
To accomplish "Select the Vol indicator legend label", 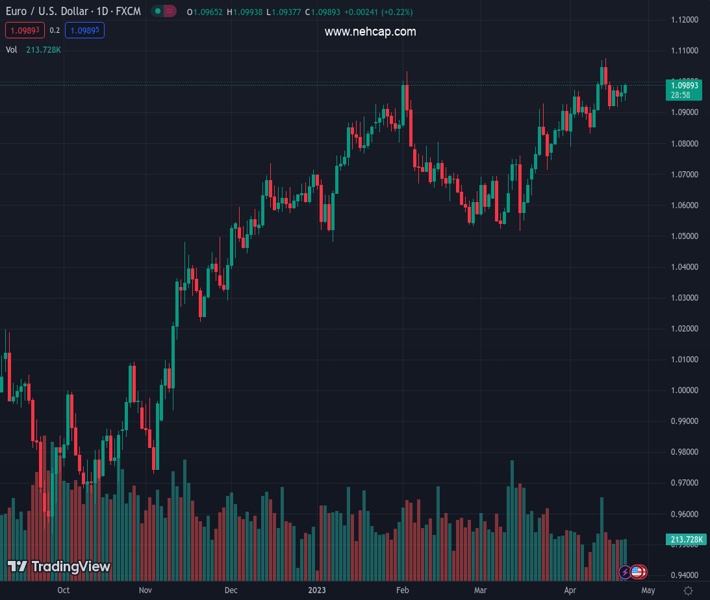I will tap(11, 49).
